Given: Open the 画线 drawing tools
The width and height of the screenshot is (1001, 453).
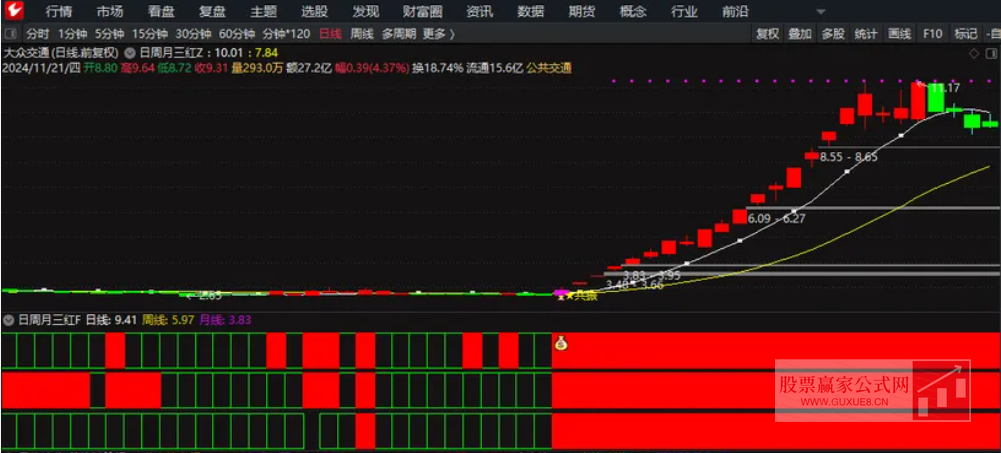Looking at the screenshot, I should click(899, 34).
